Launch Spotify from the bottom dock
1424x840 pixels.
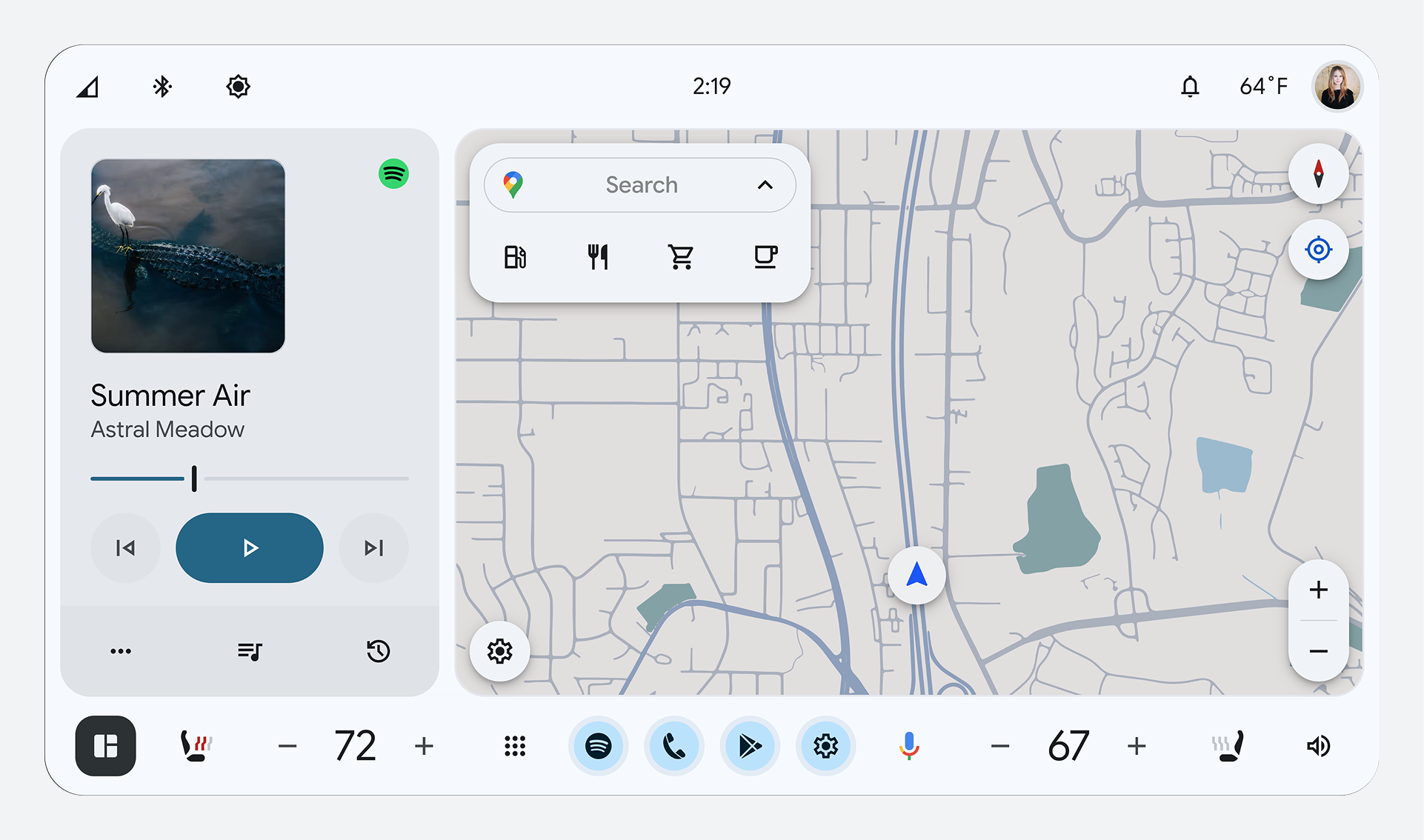click(x=598, y=746)
